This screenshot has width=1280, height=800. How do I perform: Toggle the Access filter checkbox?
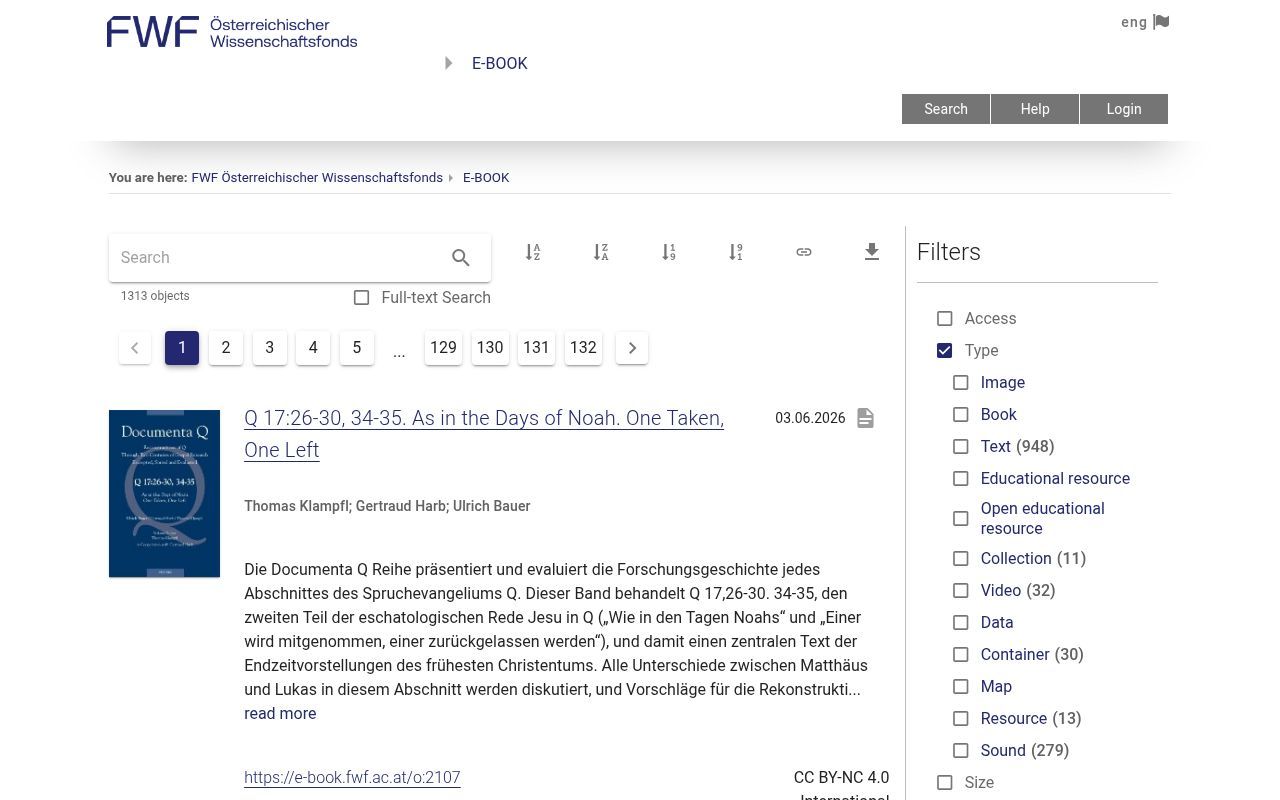pos(945,319)
